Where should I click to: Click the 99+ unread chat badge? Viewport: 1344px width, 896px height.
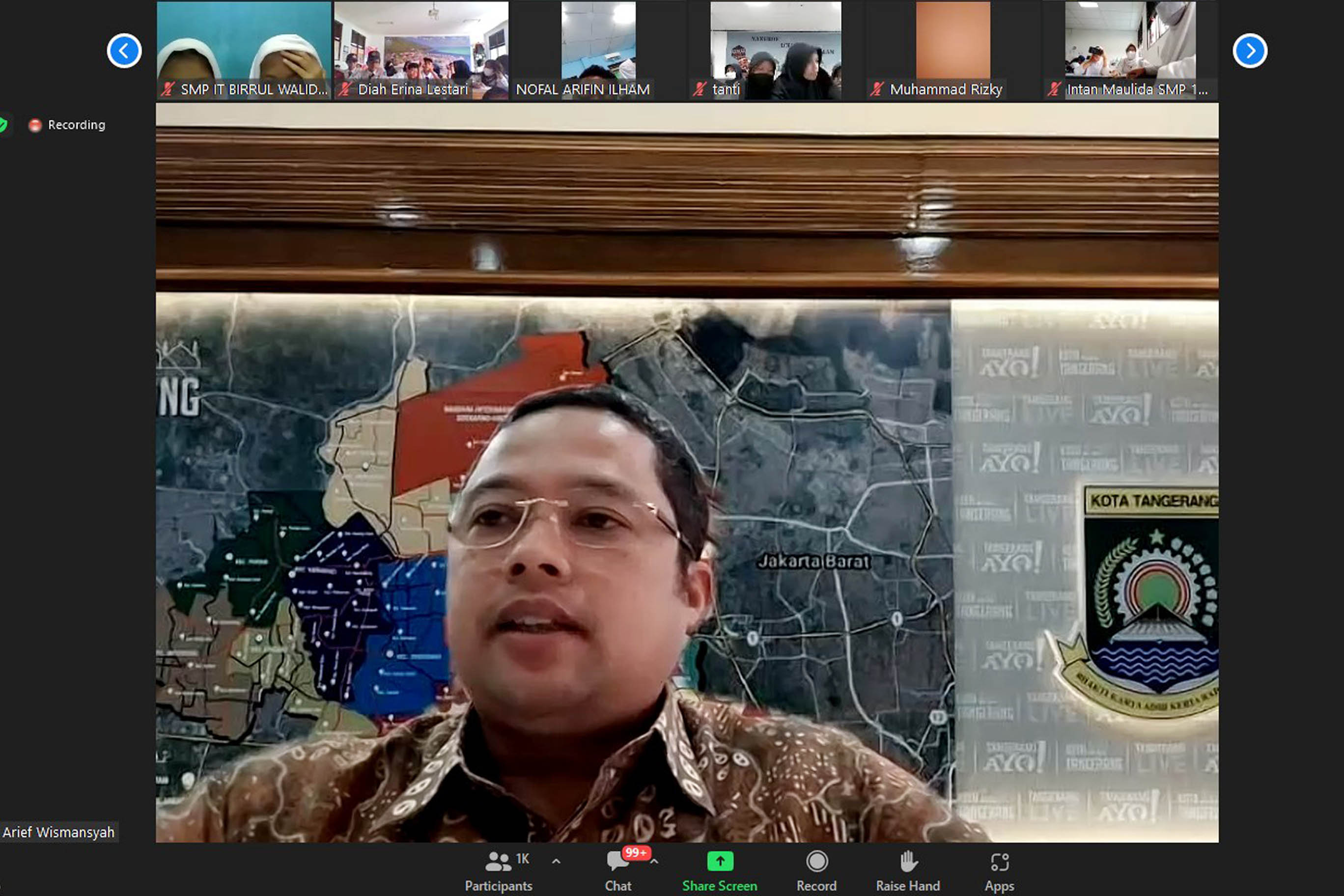pyautogui.click(x=636, y=853)
